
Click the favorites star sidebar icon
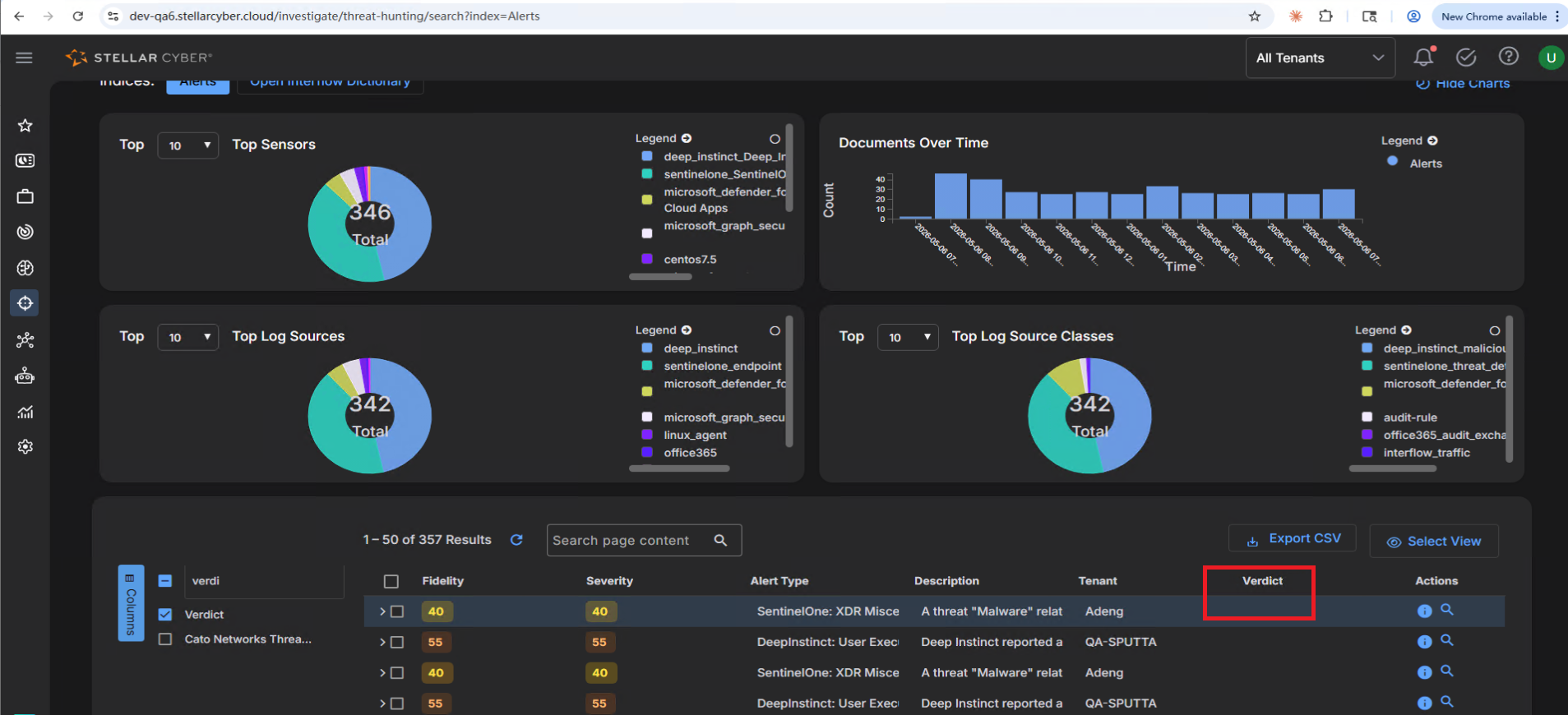[25, 125]
